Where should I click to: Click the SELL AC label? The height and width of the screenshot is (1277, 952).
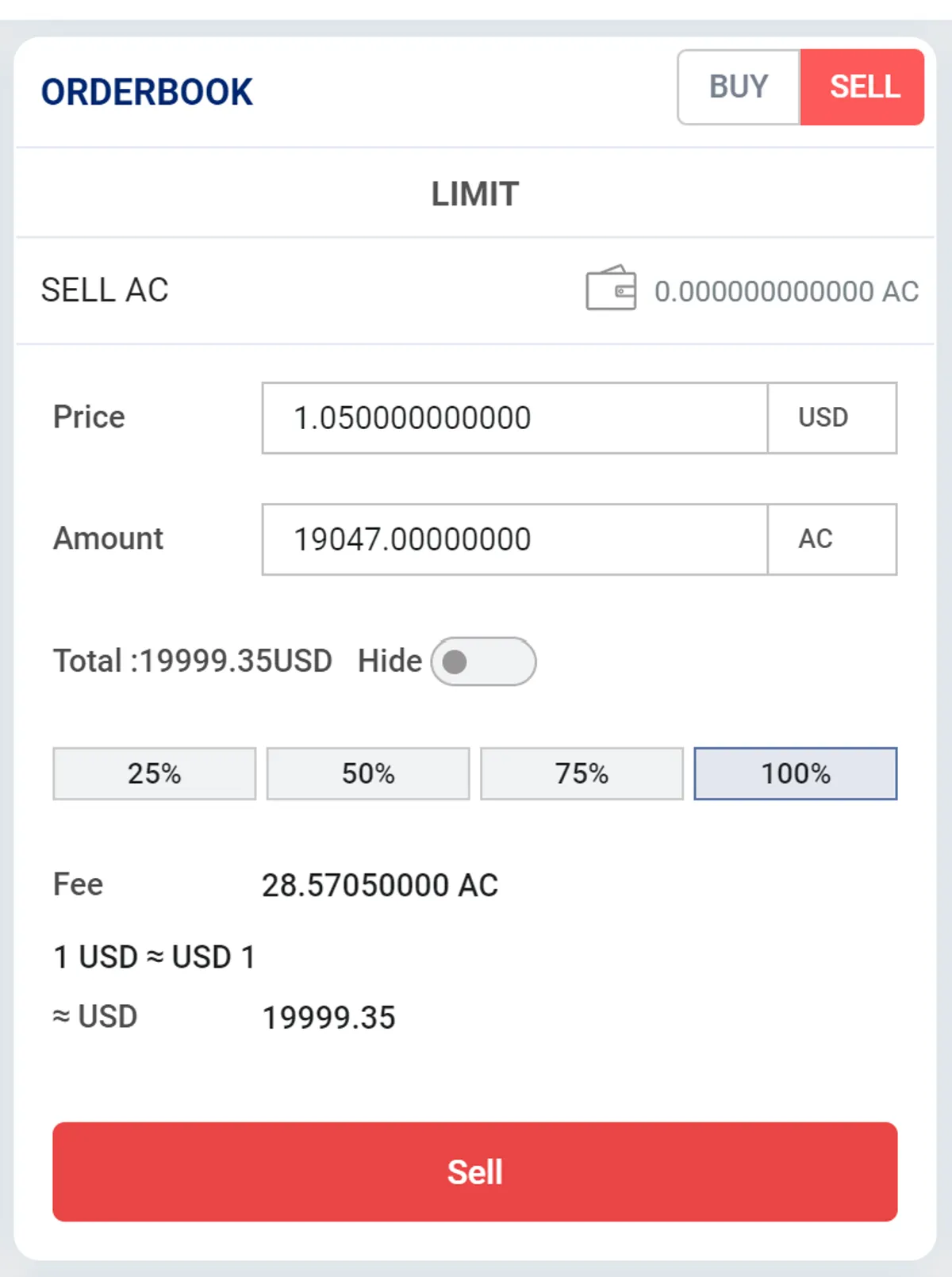pyautogui.click(x=105, y=290)
